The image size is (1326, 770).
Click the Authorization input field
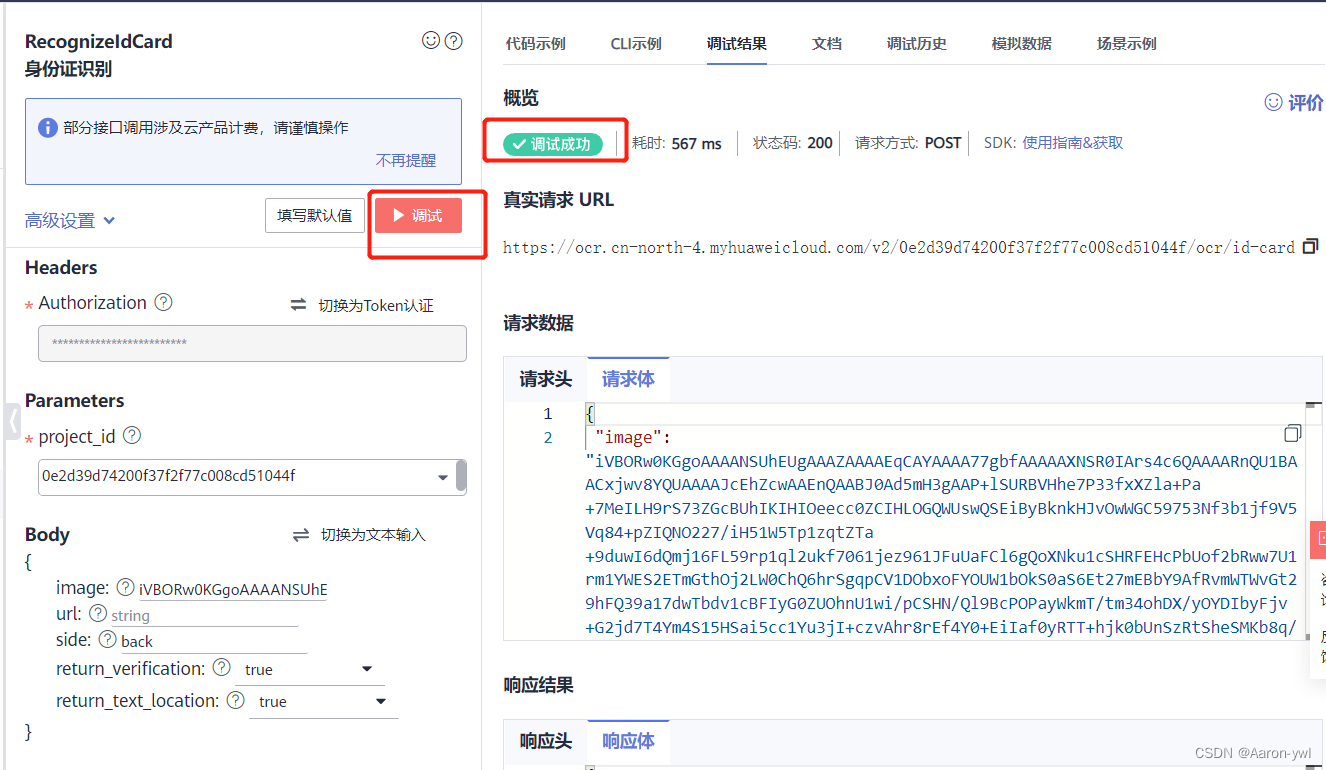pyautogui.click(x=252, y=343)
